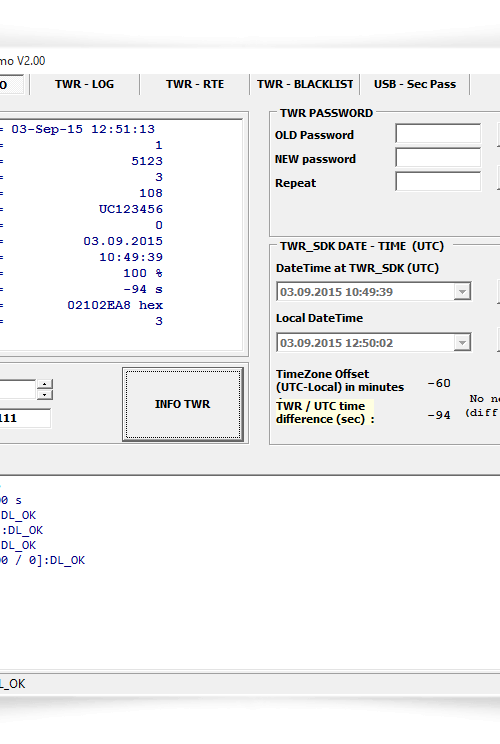Click the 10:49:39 time line in info list

click(x=130, y=257)
